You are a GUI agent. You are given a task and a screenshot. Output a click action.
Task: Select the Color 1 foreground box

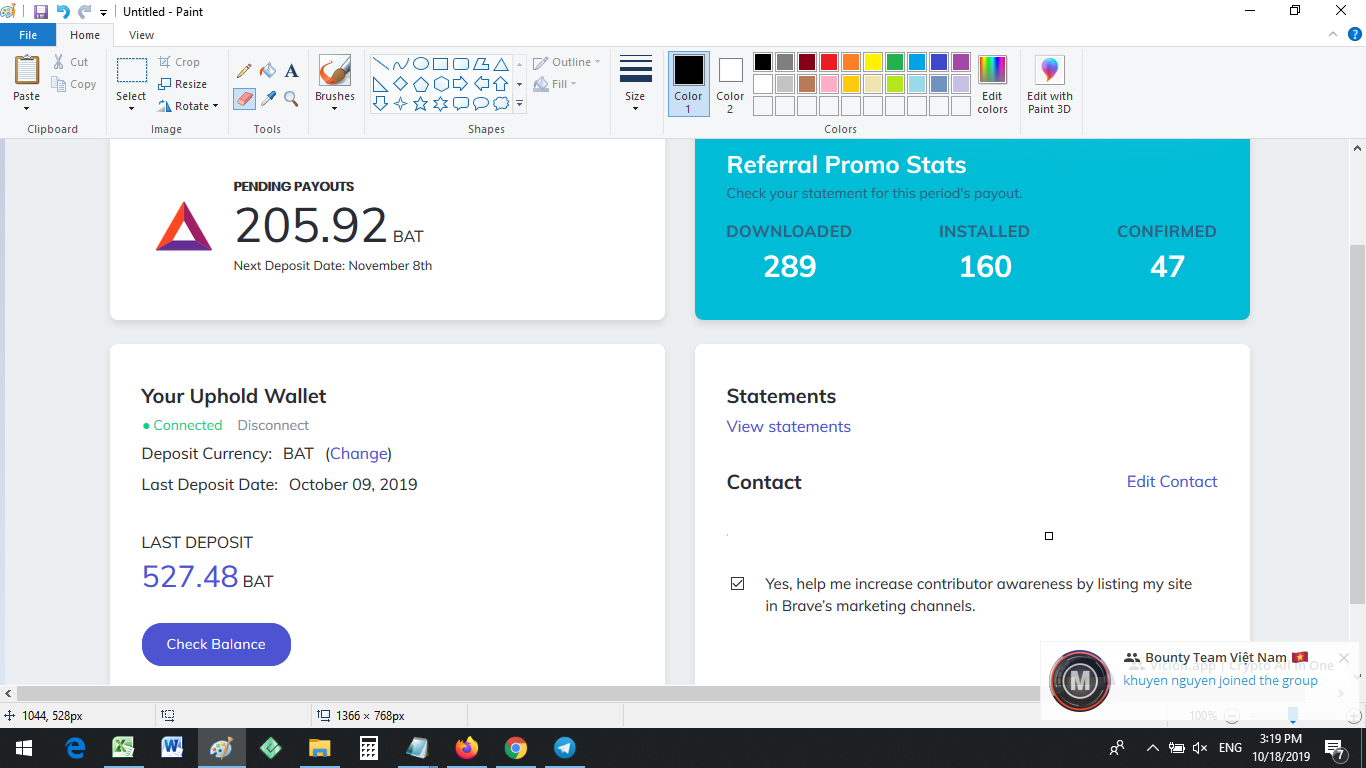(688, 84)
